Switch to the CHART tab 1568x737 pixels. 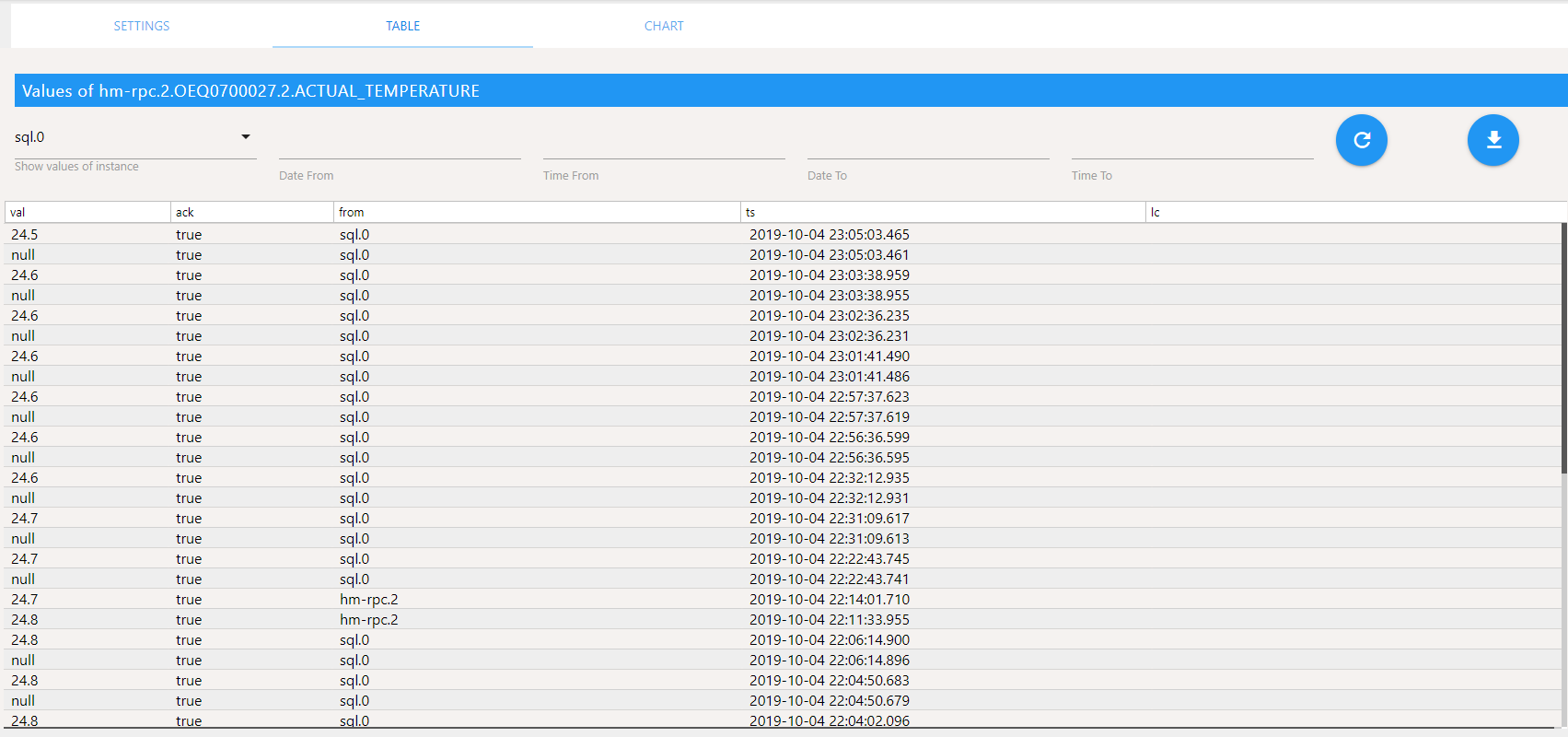[664, 26]
